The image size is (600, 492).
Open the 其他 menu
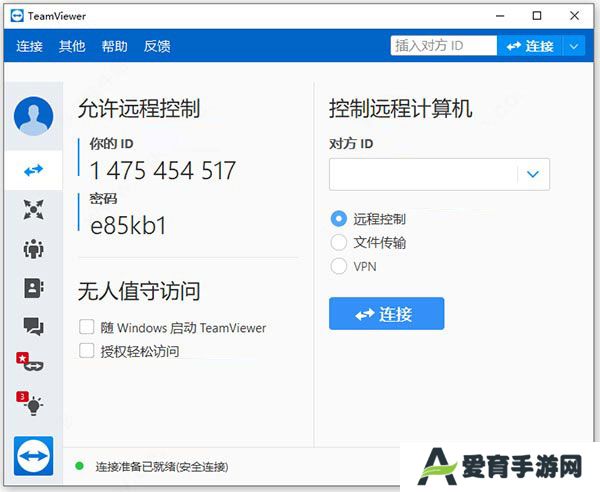pos(72,46)
